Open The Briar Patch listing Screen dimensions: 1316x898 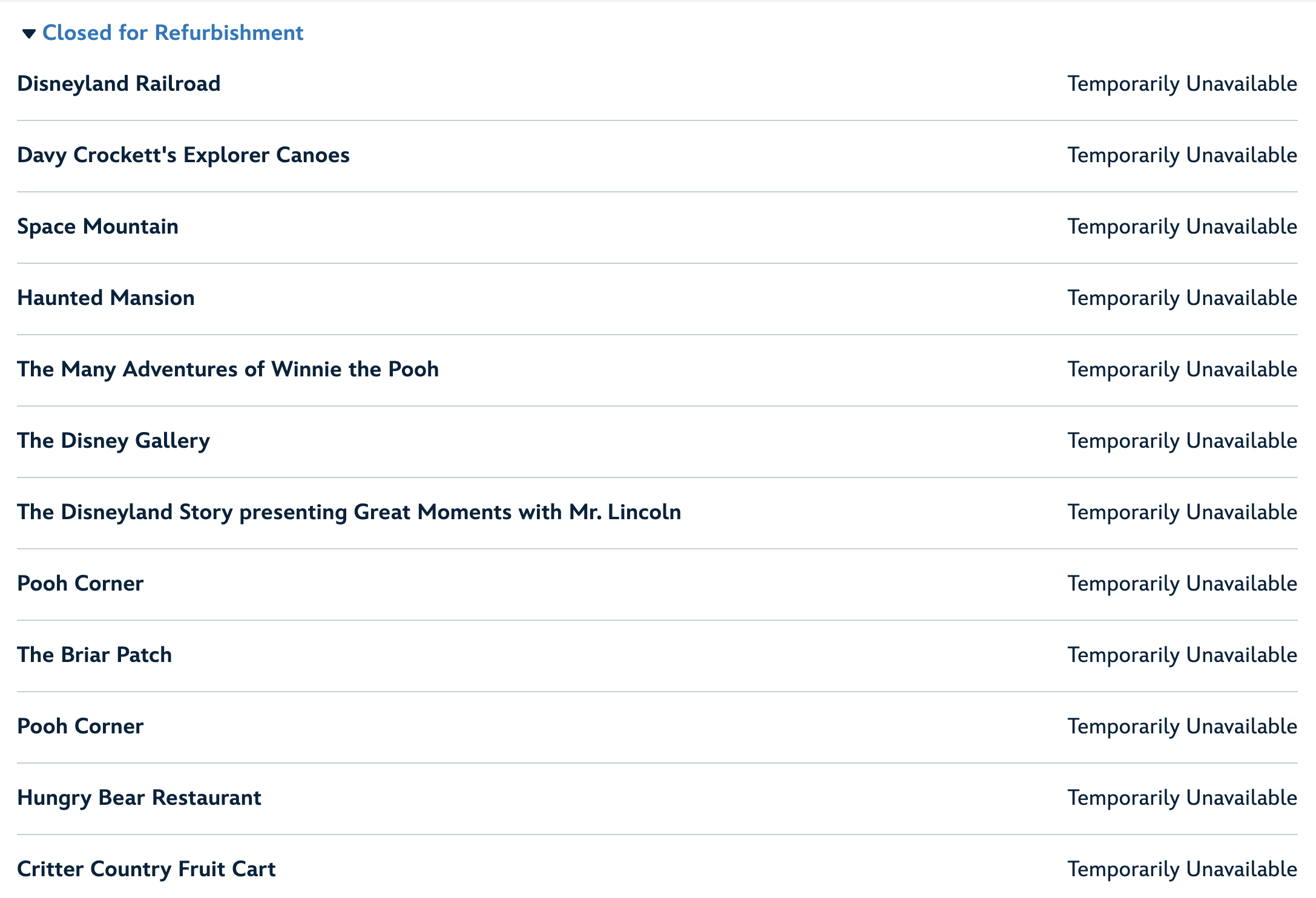tap(94, 655)
